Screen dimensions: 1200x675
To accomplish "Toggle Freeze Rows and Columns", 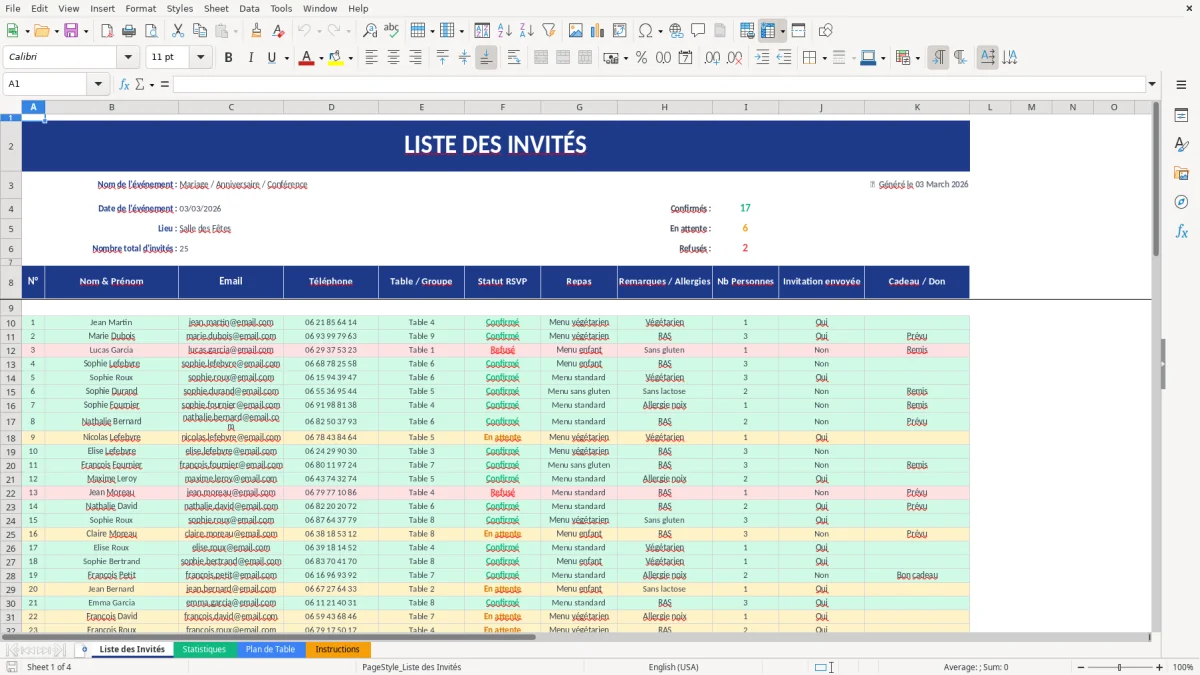I will 770,31.
